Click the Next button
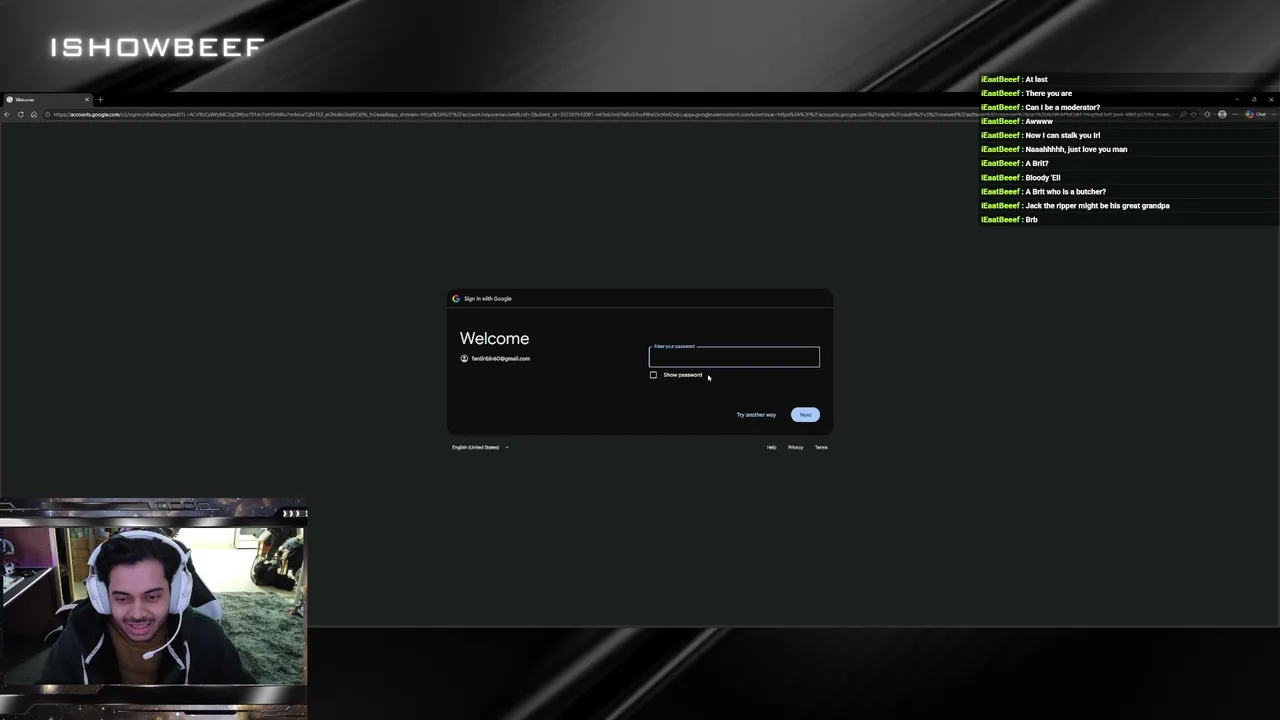Viewport: 1280px width, 720px height. tap(805, 415)
